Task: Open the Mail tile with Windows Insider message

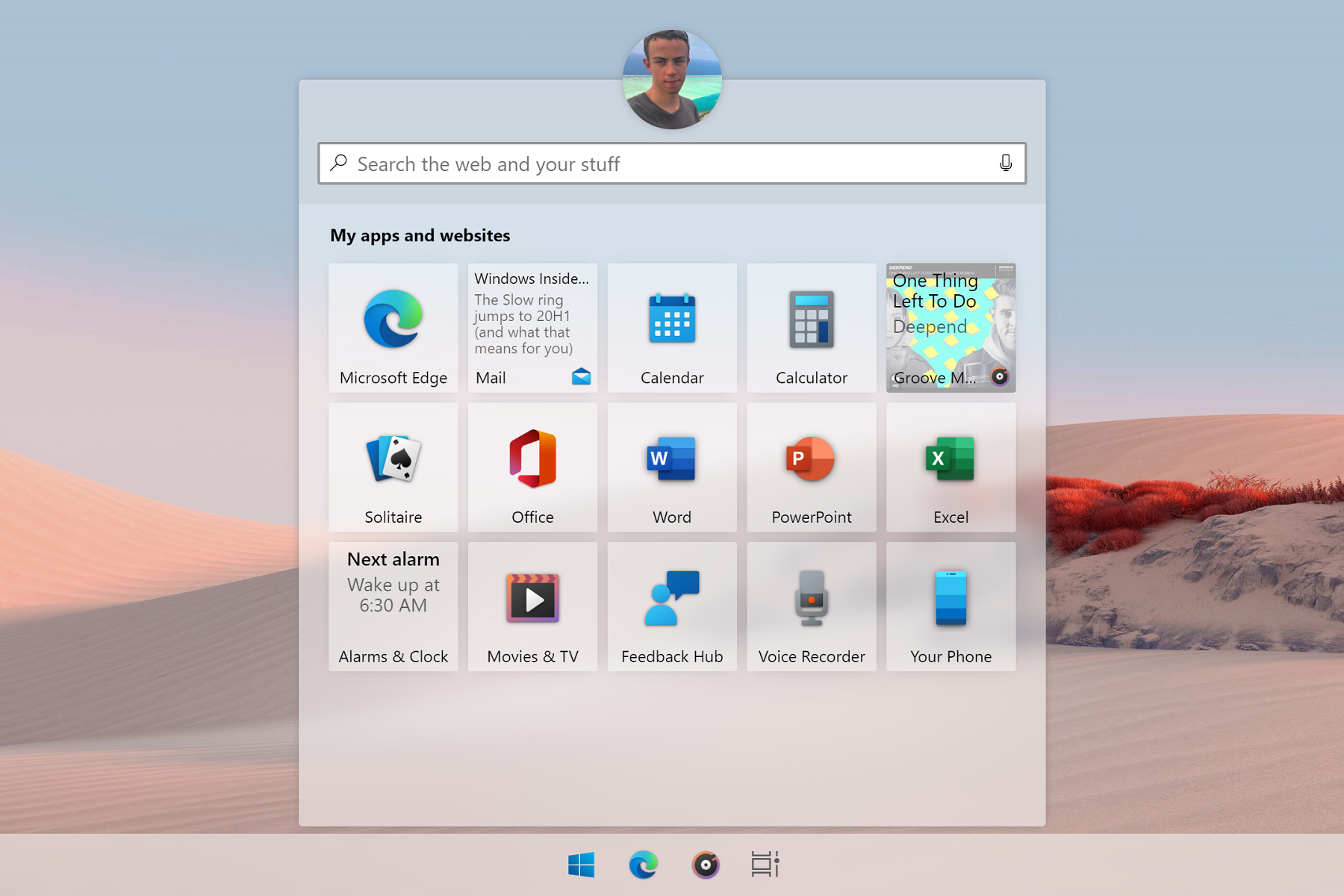Action: 532,328
